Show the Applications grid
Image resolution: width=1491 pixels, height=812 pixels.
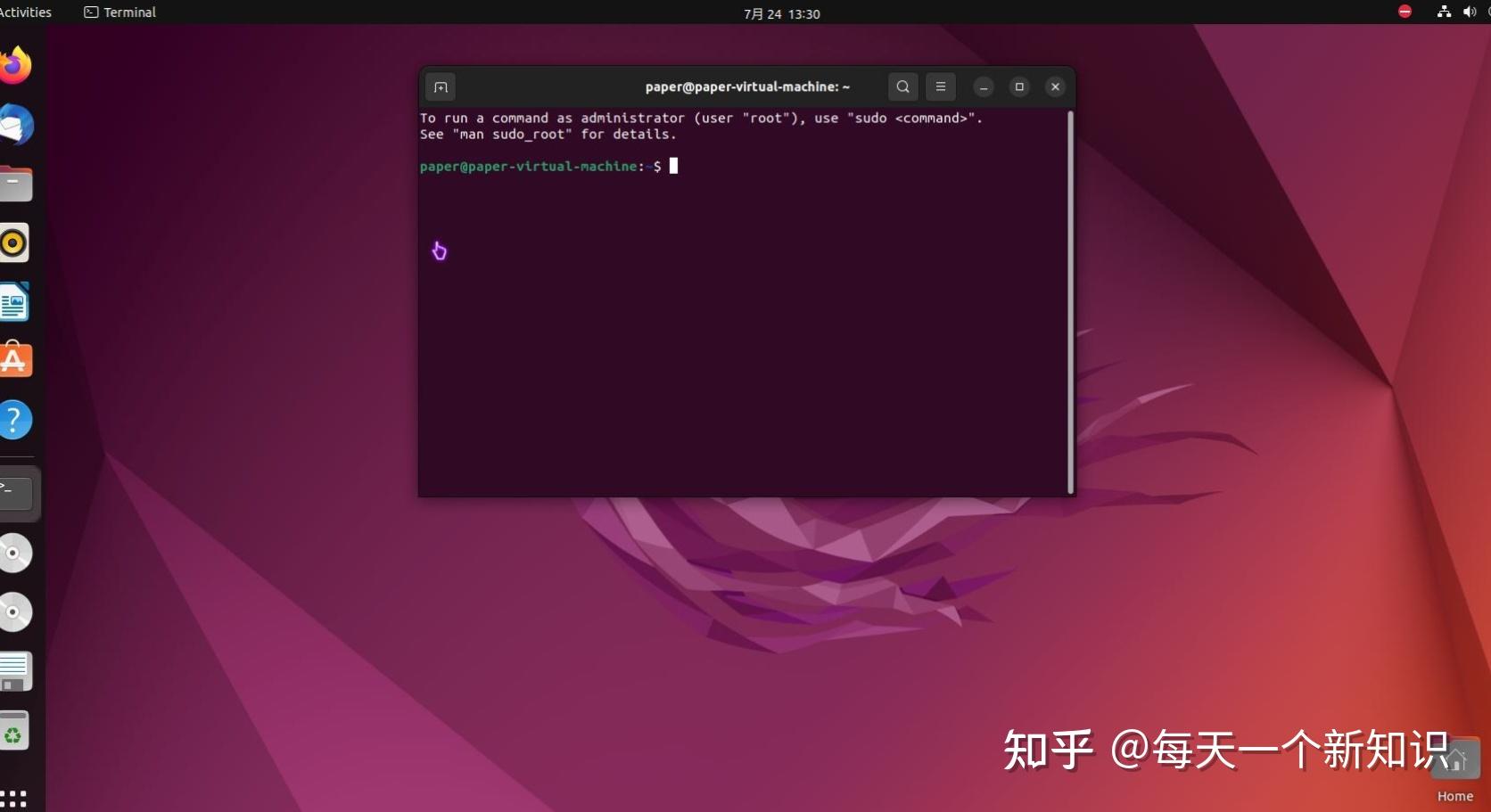click(x=15, y=798)
